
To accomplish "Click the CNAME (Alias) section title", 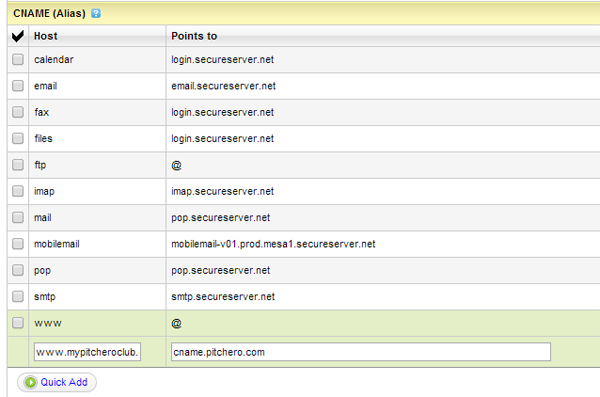I will [49, 13].
